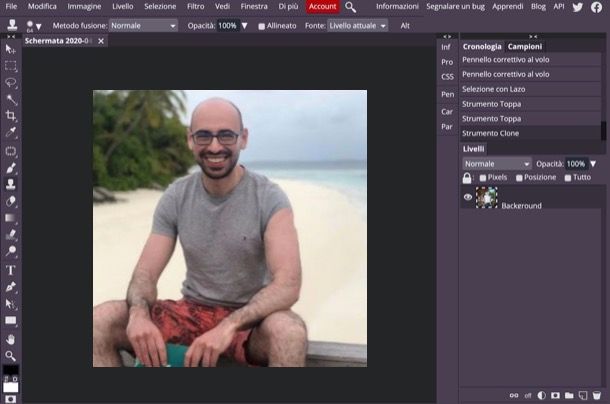Select the Crop tool

(11, 116)
